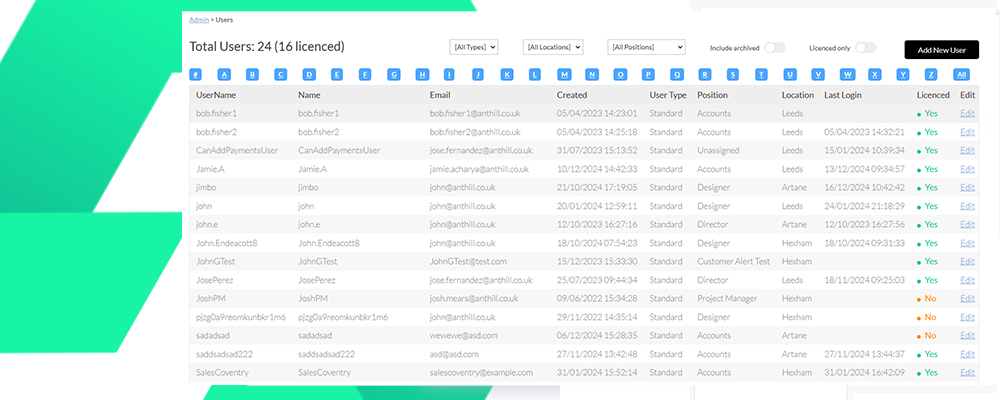
Task: Click the Add New User button
Action: coord(941,49)
